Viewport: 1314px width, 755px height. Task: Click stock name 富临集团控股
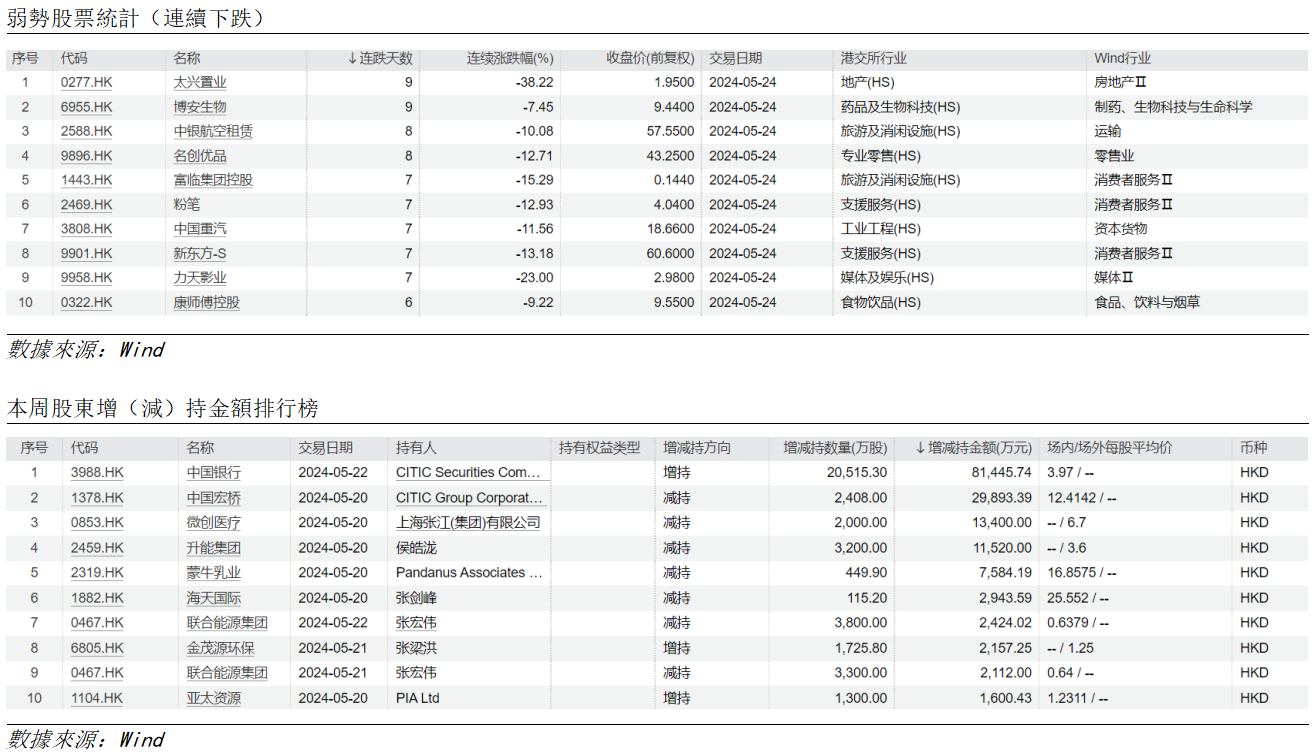pos(213,180)
